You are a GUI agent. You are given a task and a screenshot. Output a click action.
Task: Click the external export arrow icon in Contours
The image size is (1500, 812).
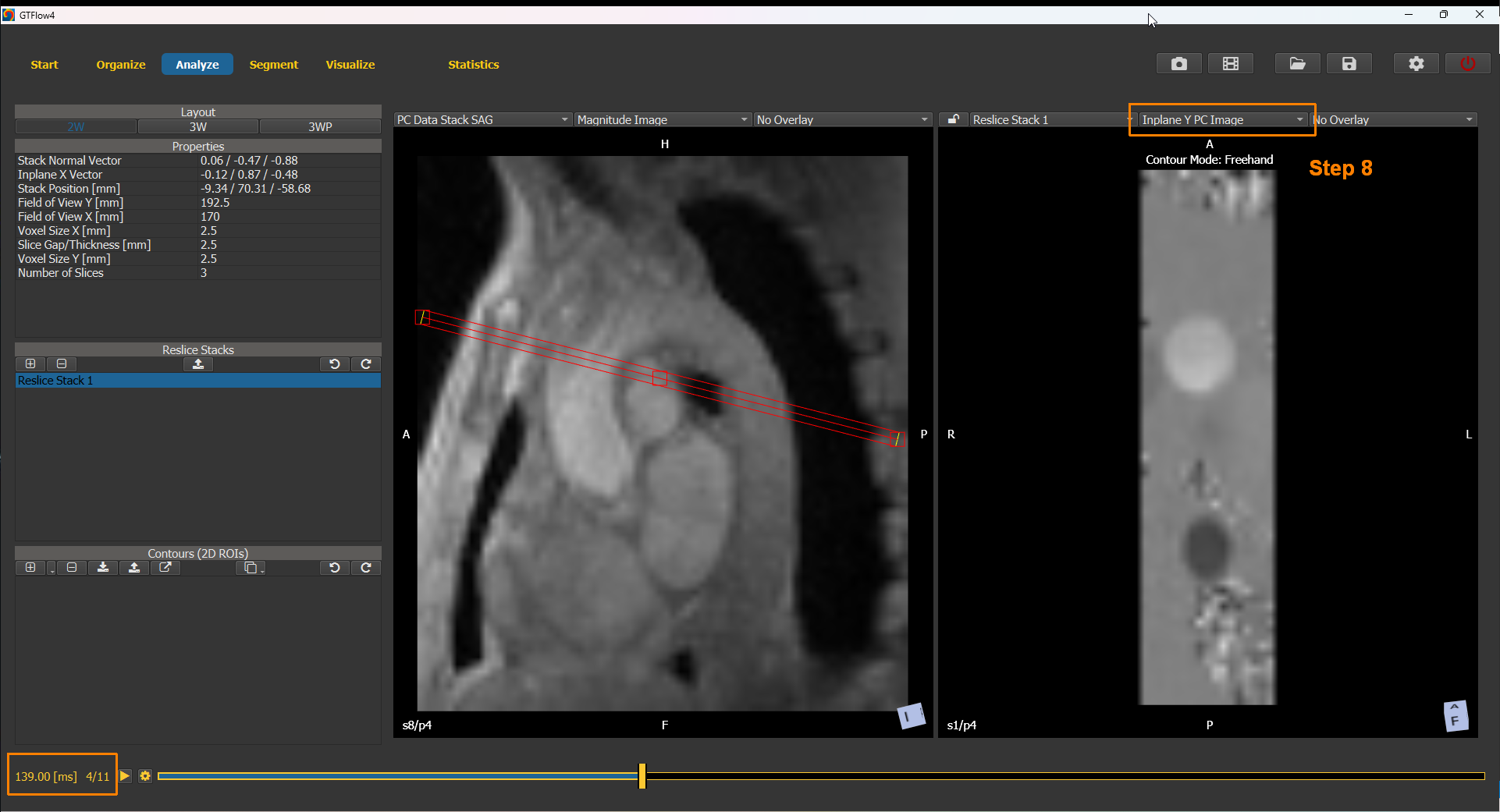[165, 568]
